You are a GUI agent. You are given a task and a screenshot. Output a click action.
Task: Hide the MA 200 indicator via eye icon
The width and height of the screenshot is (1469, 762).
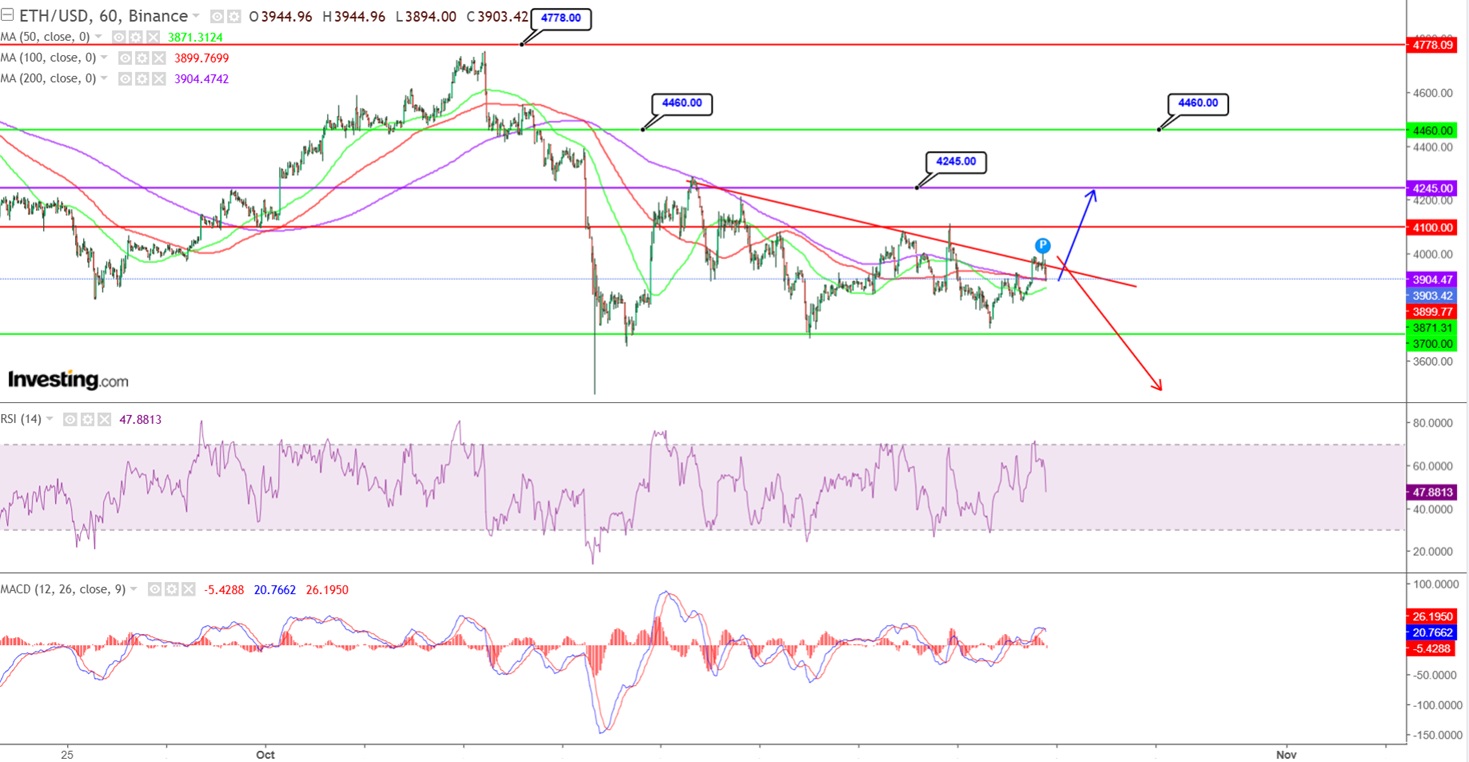(125, 78)
